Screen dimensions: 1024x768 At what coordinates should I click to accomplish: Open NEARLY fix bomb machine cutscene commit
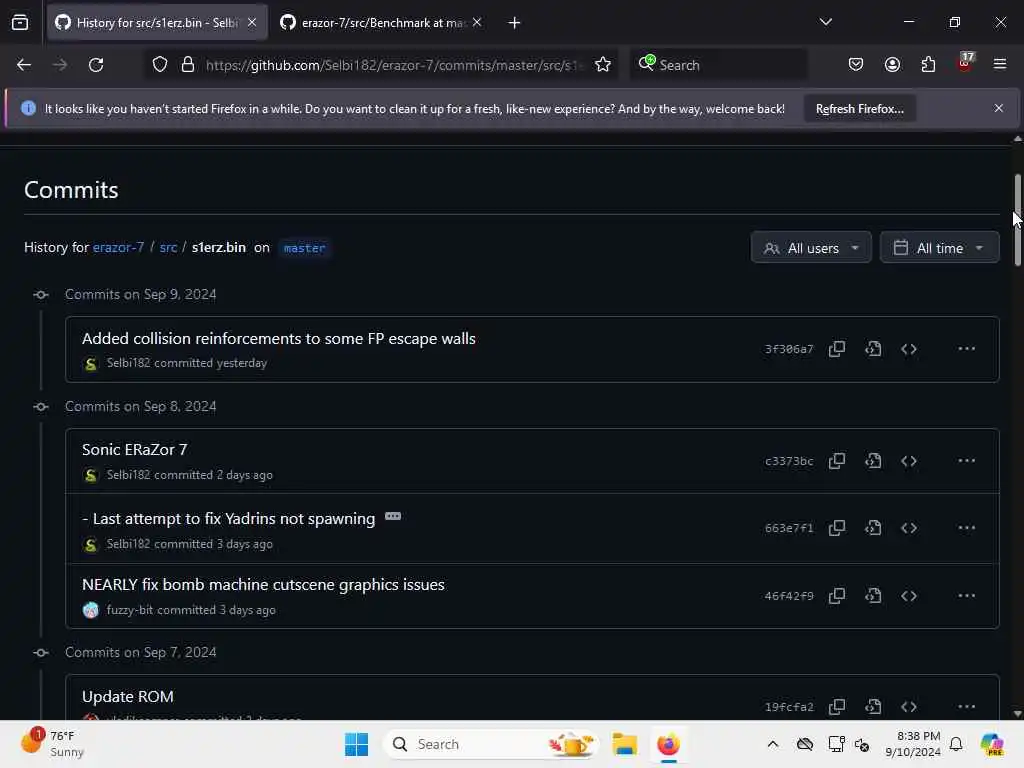[263, 584]
